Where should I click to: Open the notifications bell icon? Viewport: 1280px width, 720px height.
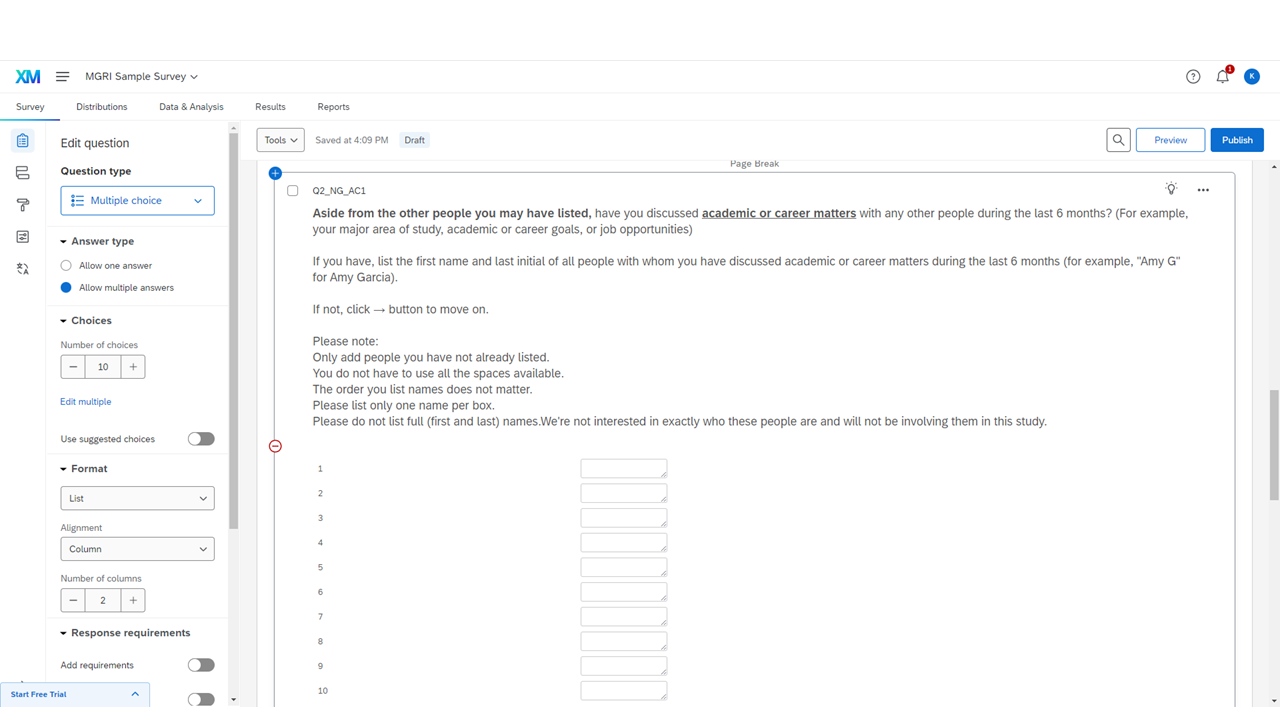pyautogui.click(x=1222, y=77)
